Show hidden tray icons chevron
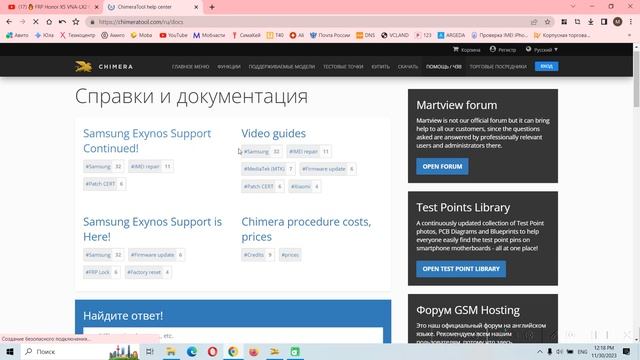The height and width of the screenshot is (360, 640). click(x=540, y=351)
